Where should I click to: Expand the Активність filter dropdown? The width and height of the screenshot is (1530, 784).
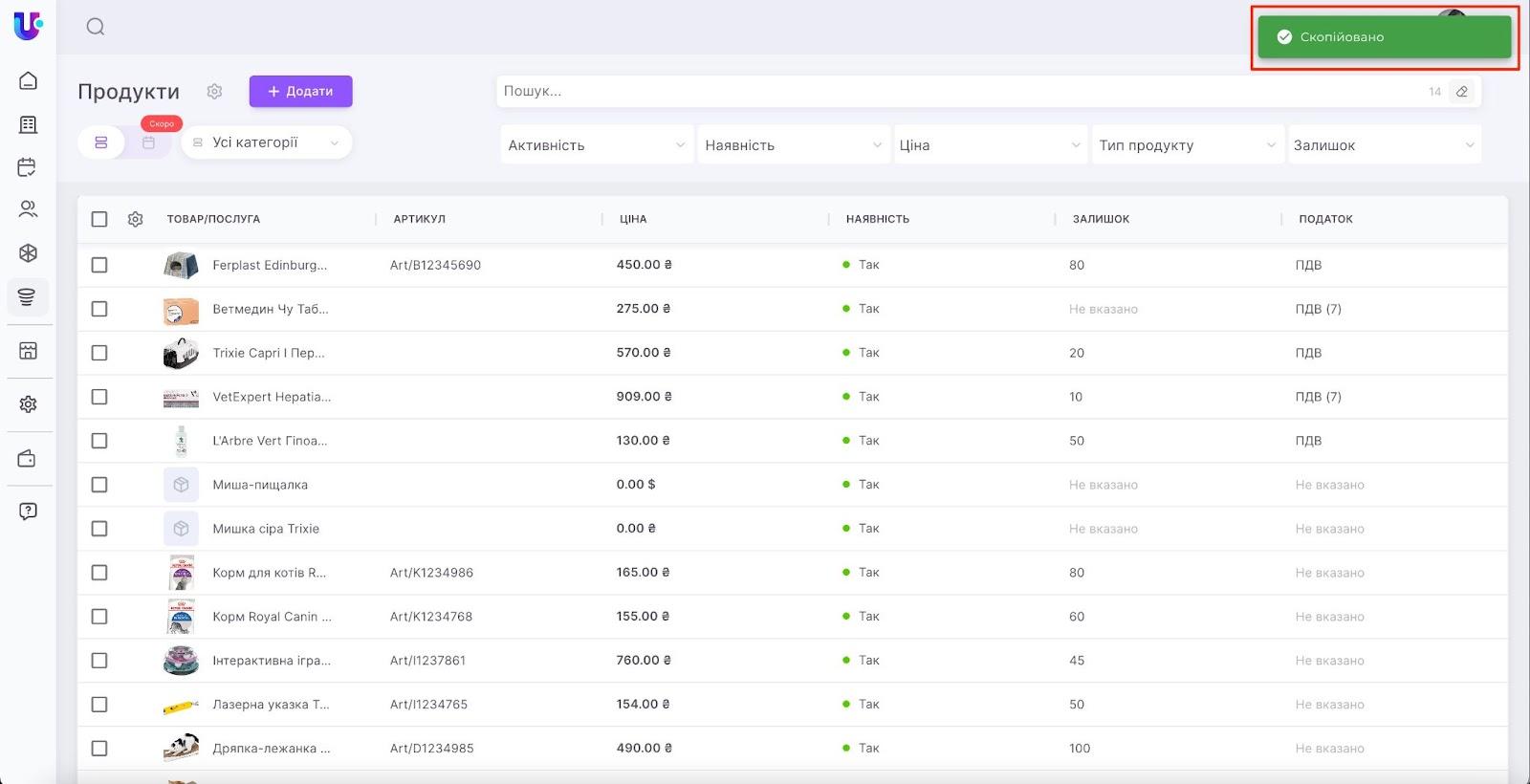click(596, 145)
